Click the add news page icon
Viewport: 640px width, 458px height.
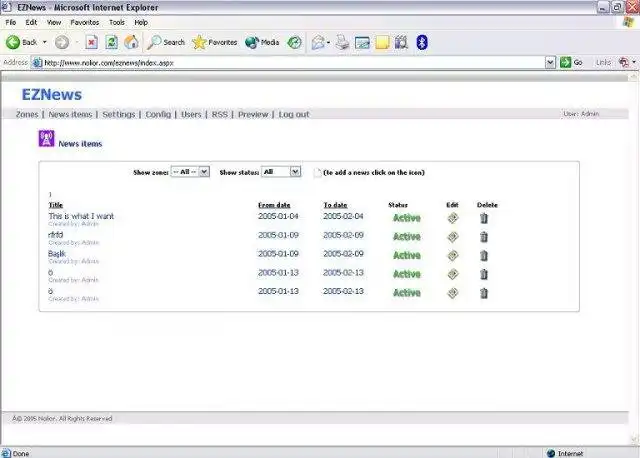click(x=317, y=173)
